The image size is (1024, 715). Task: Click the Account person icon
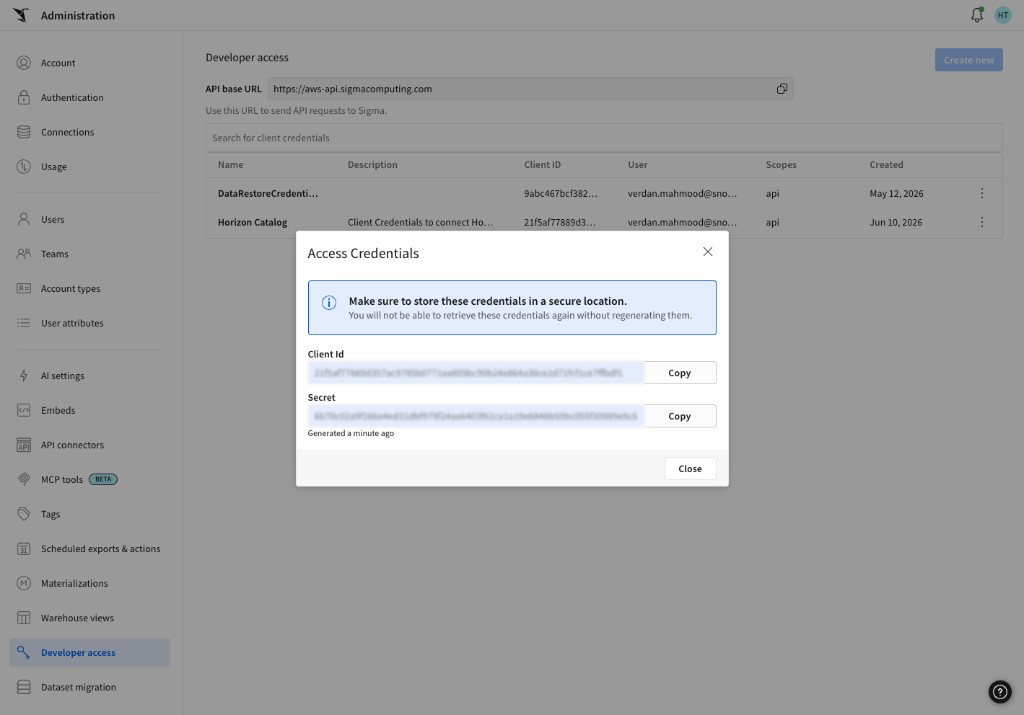24,63
